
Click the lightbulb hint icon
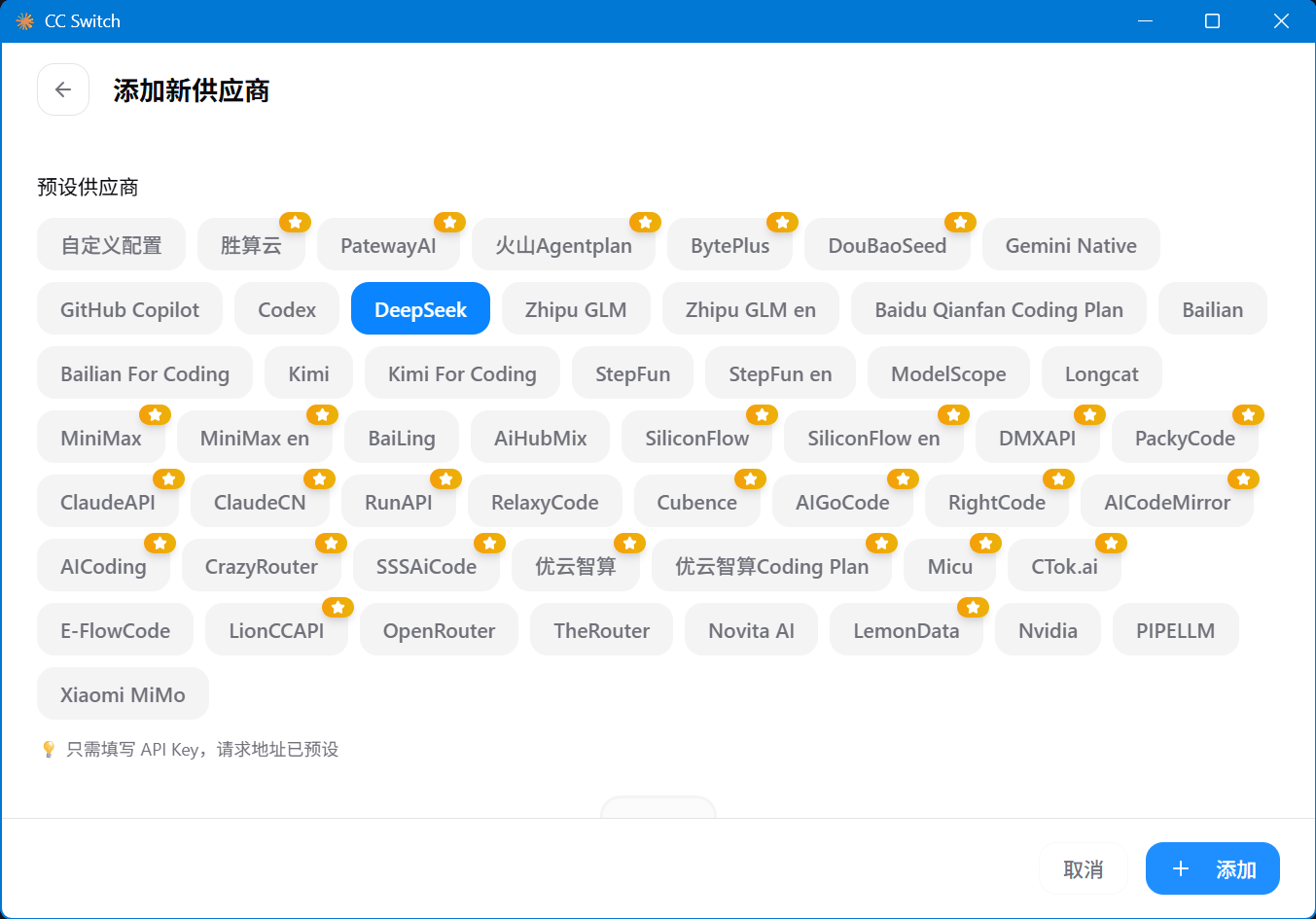(x=49, y=749)
